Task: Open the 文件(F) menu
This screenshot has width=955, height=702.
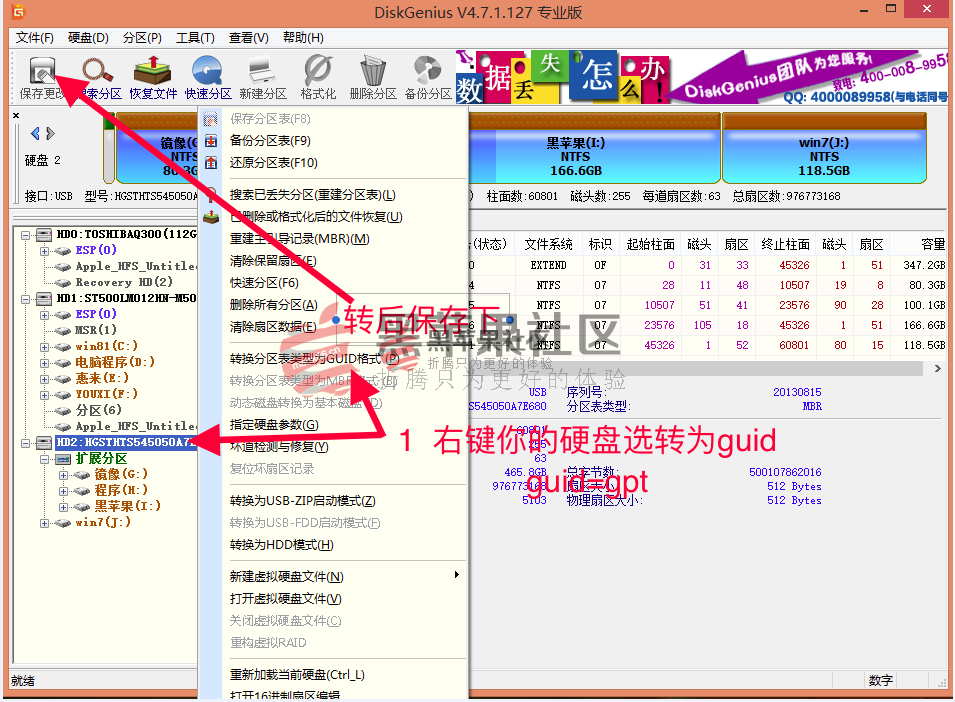Action: click(x=35, y=38)
